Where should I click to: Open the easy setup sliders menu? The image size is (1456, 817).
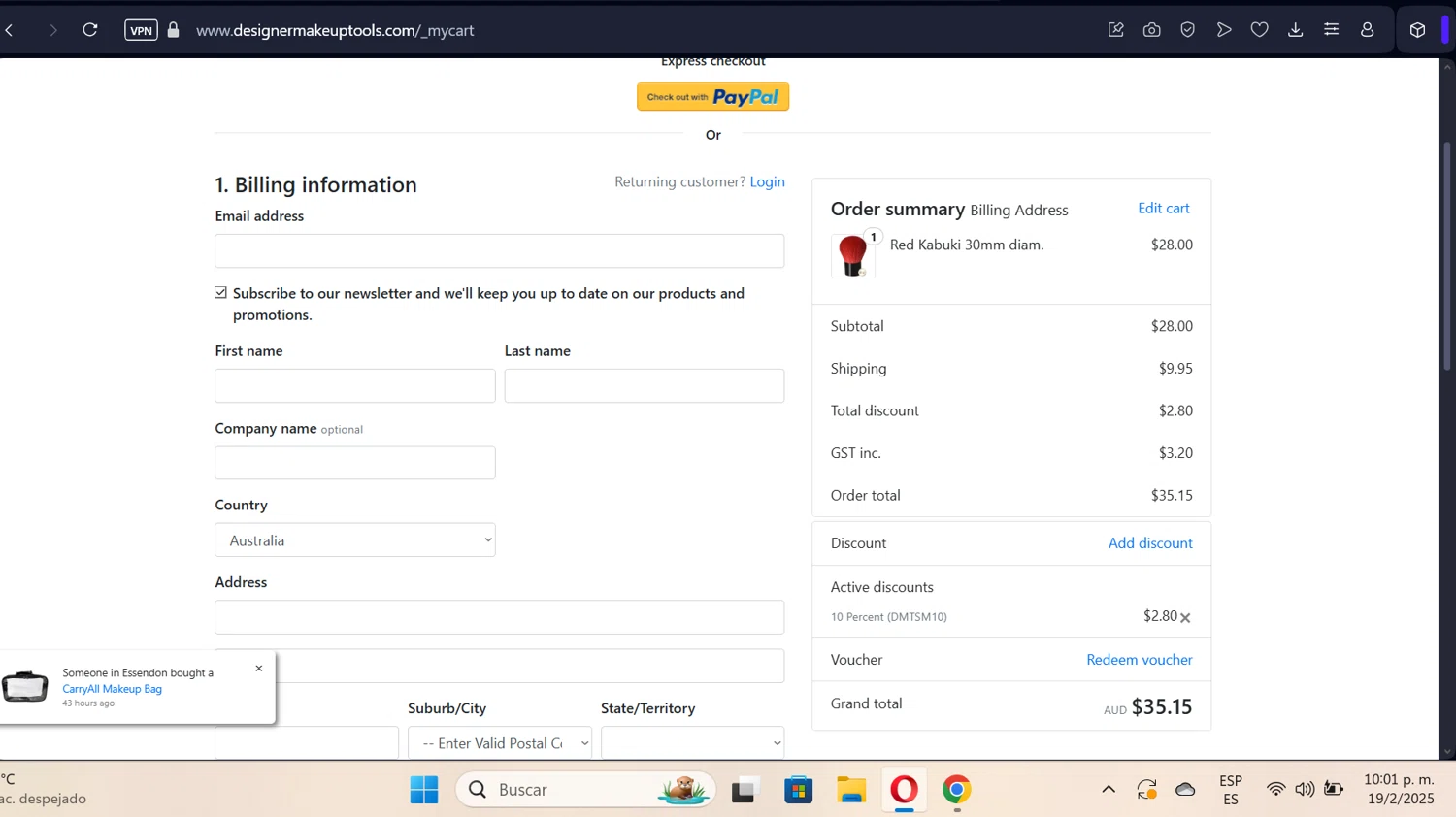1332,30
